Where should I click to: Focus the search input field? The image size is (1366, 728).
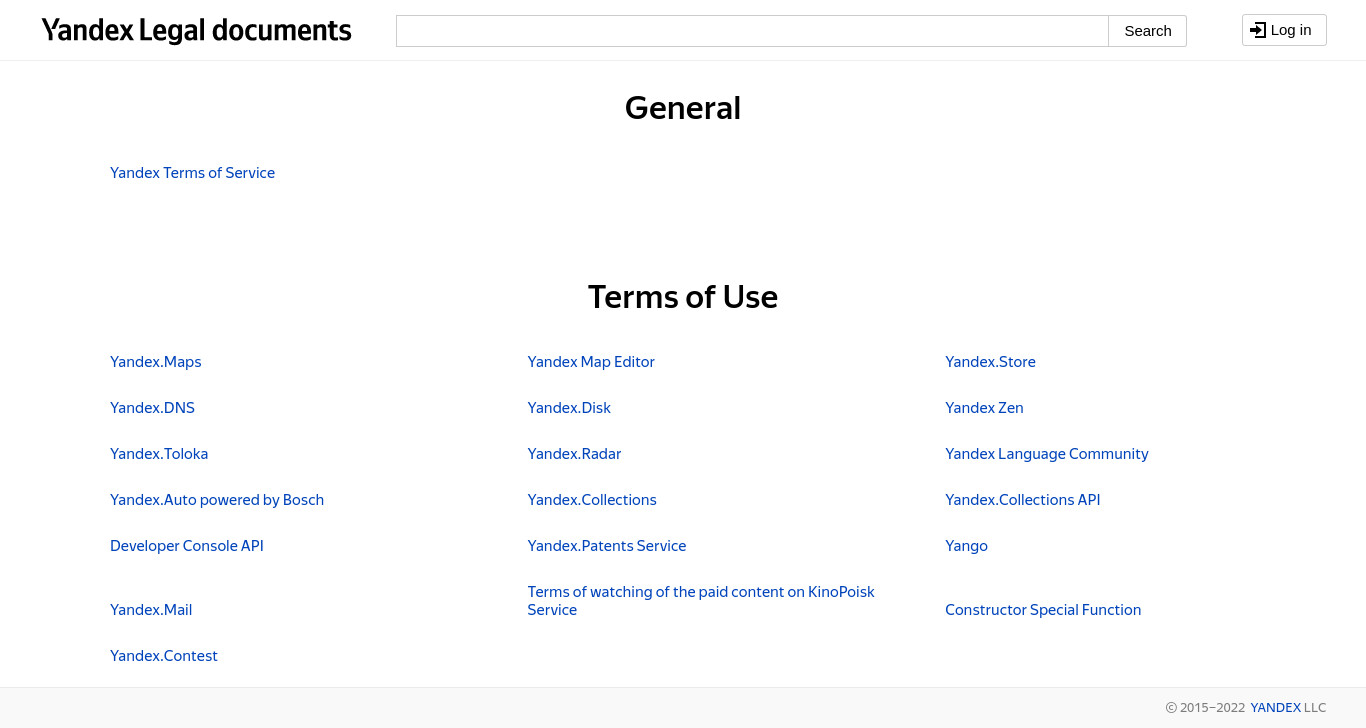point(752,31)
